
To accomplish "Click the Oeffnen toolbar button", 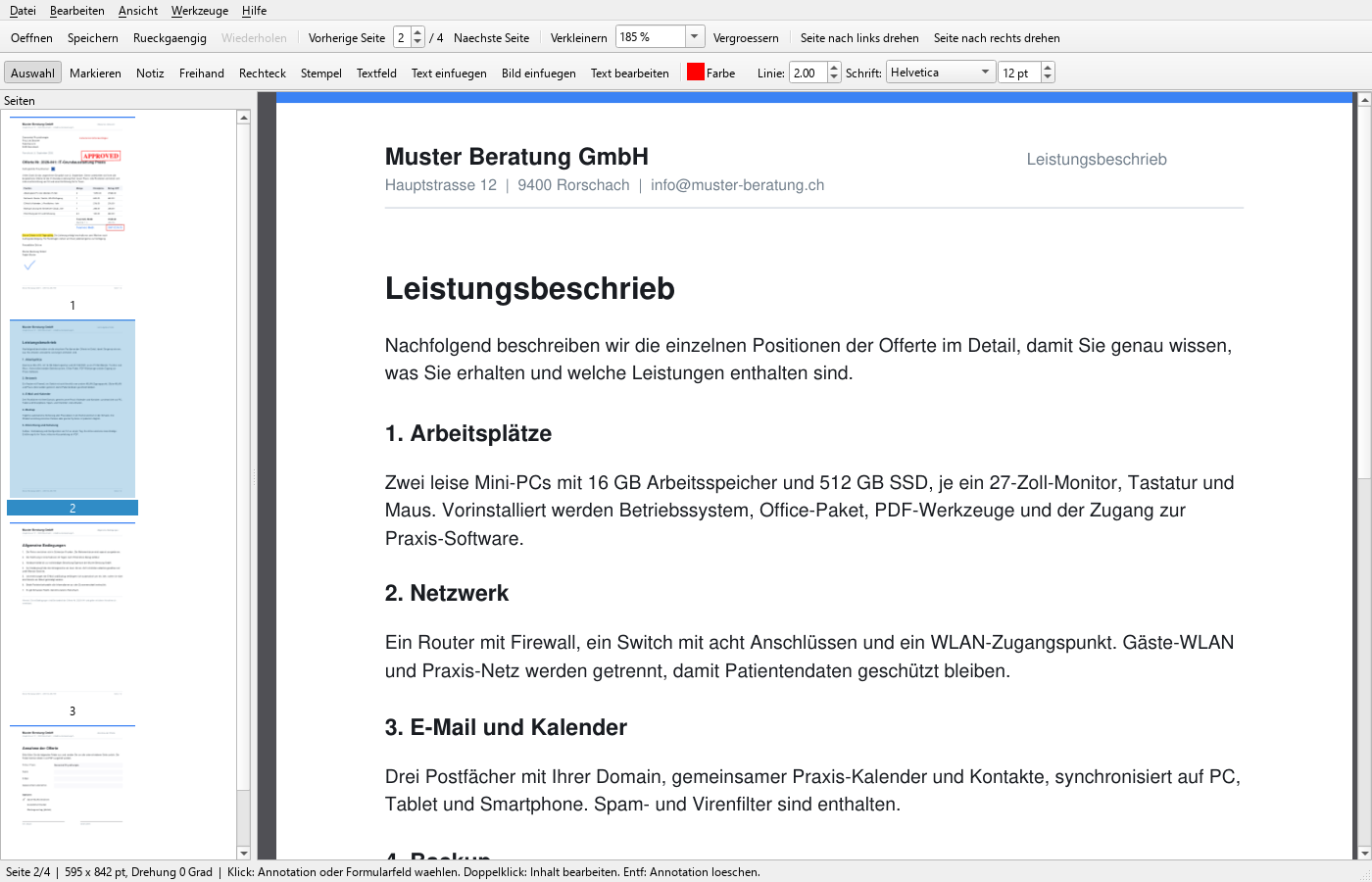I will (x=32, y=38).
